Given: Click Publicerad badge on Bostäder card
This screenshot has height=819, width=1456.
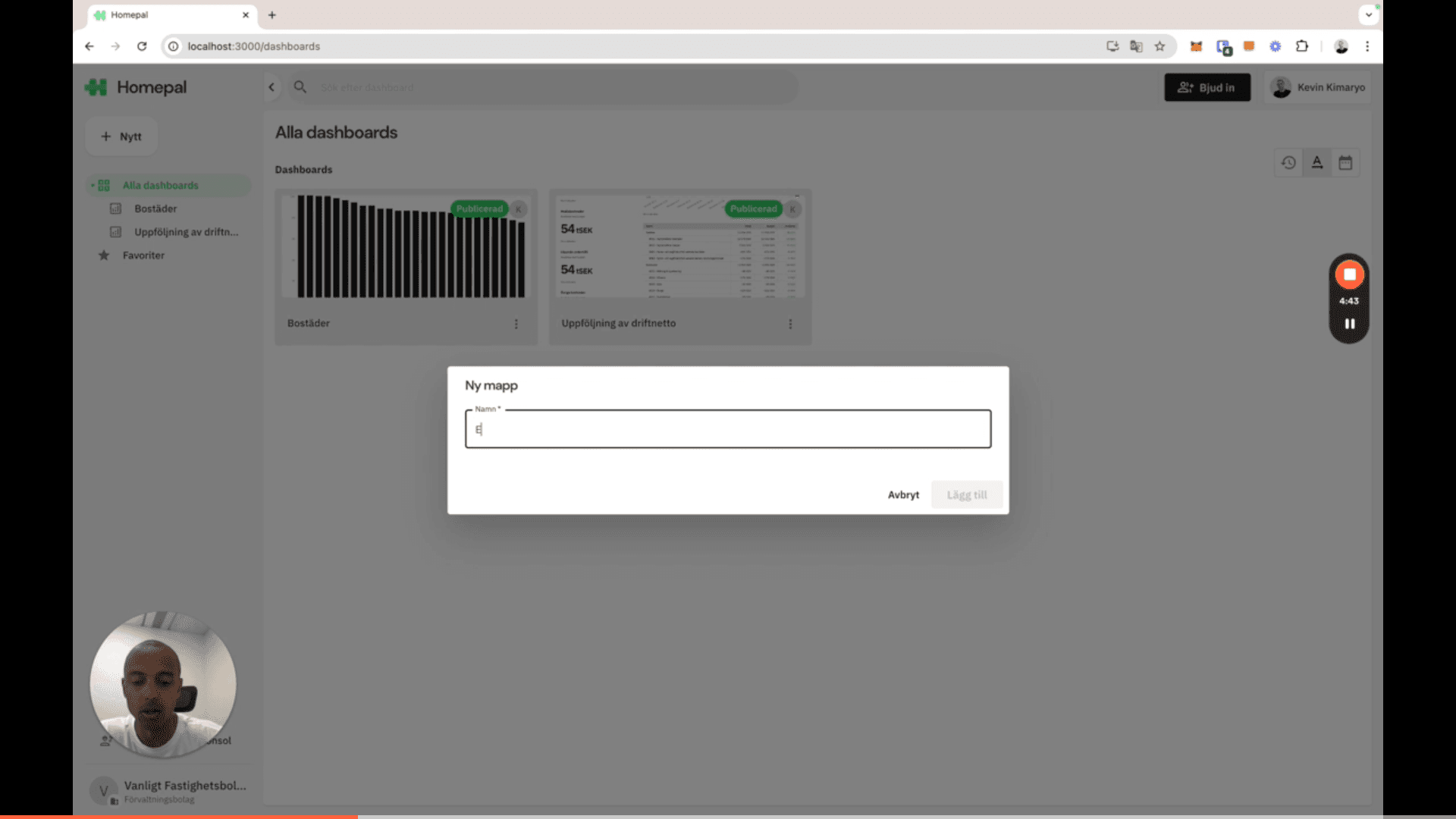Looking at the screenshot, I should (x=479, y=209).
